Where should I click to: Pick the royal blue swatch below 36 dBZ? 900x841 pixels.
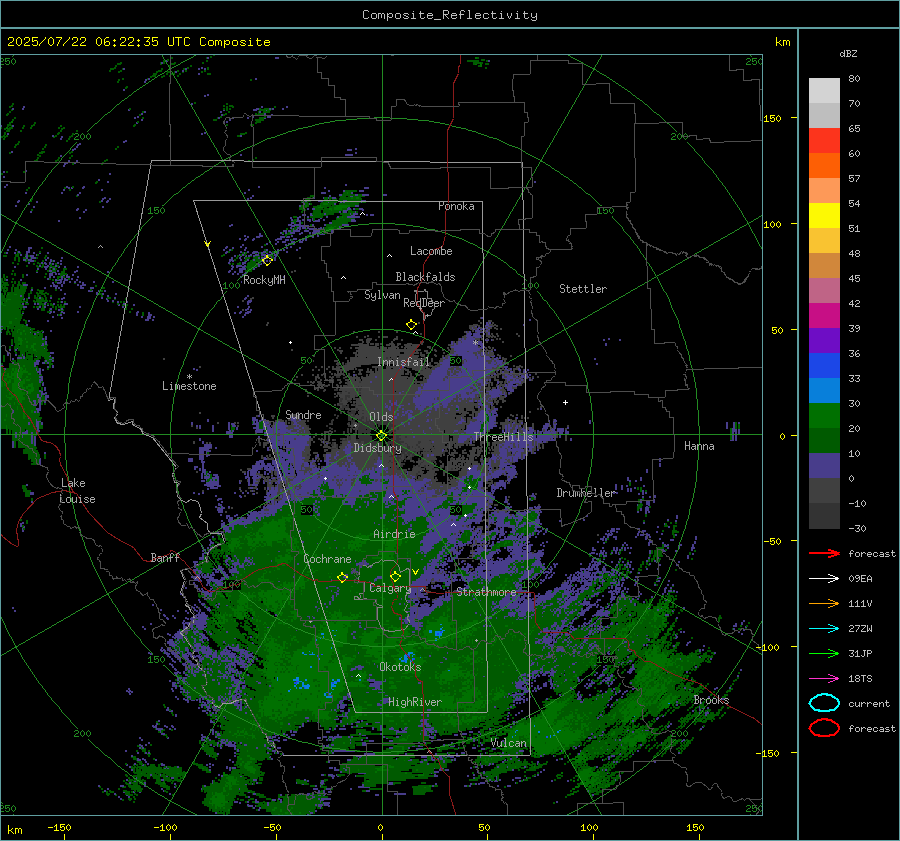(x=824, y=365)
